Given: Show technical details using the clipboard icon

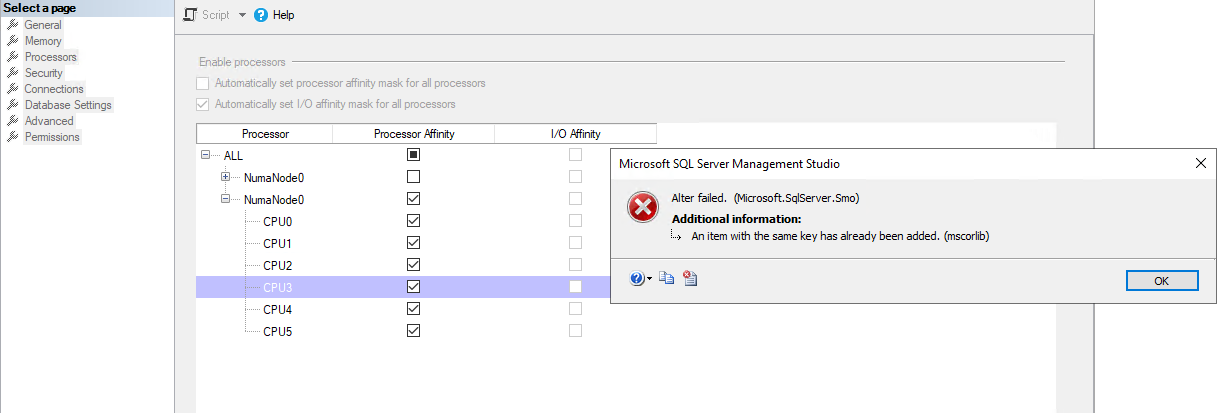Looking at the screenshot, I should click(690, 279).
